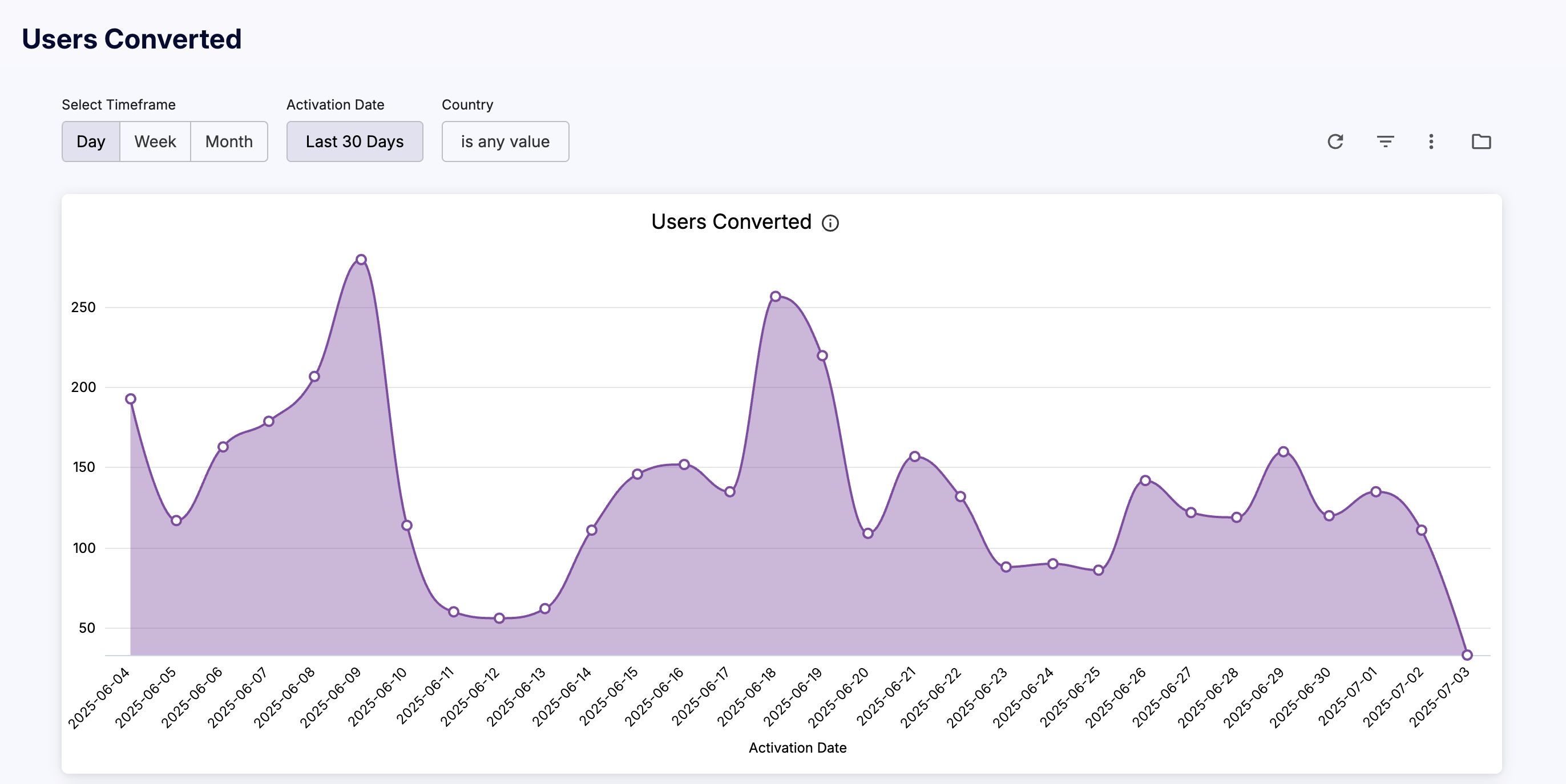The height and width of the screenshot is (784, 1566).
Task: Click the 'Select Timeframe' label
Action: point(119,104)
